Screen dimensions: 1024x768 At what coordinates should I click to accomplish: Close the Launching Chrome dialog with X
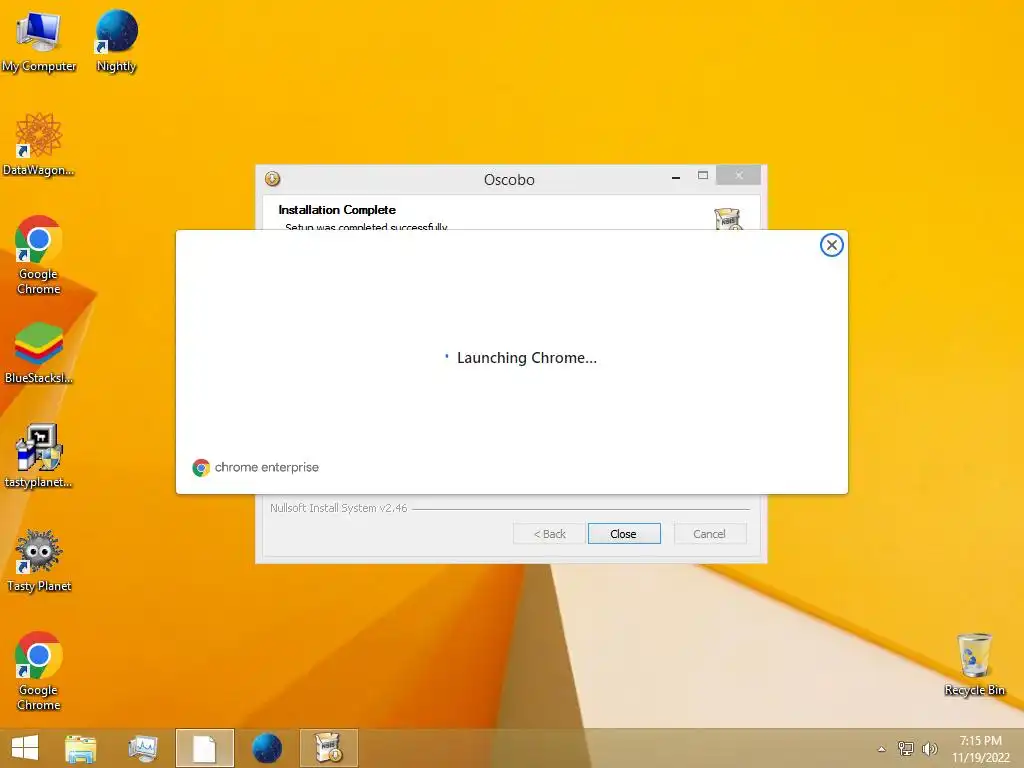[x=831, y=245]
